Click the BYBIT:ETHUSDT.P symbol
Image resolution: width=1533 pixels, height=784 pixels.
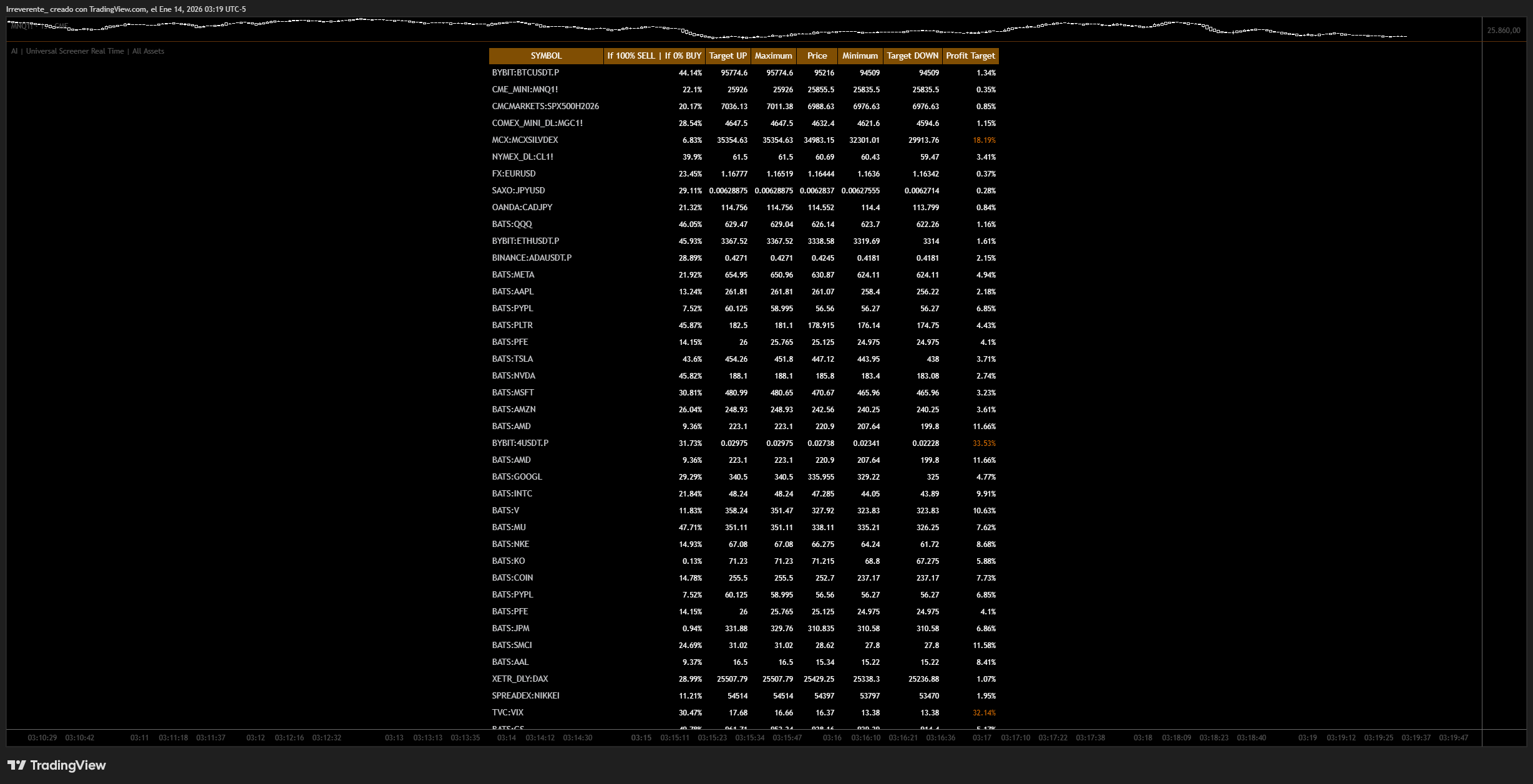tap(525, 241)
